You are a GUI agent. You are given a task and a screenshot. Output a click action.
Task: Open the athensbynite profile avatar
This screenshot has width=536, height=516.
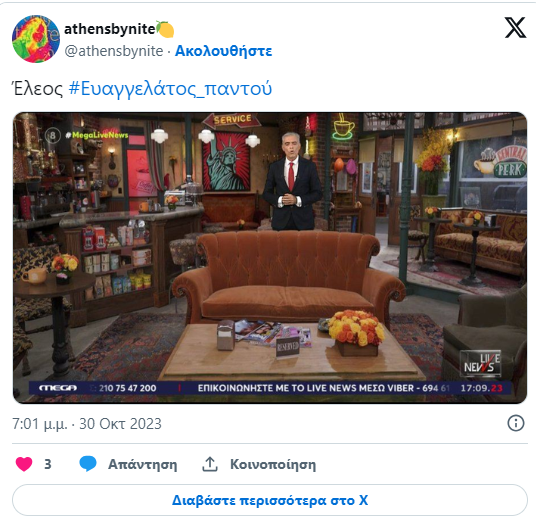point(36,39)
